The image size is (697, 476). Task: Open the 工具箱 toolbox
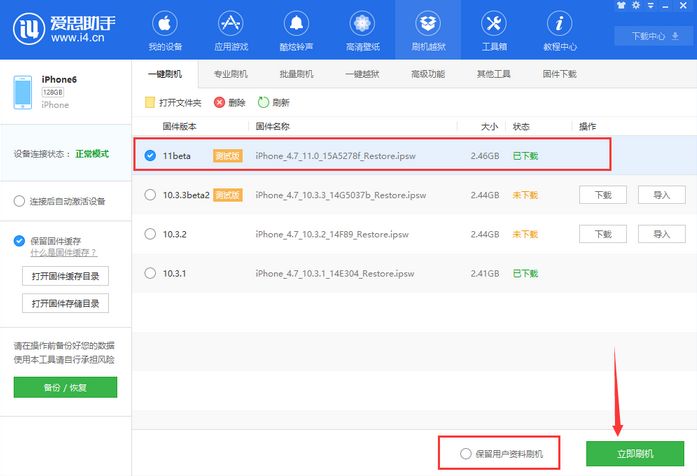[x=494, y=30]
